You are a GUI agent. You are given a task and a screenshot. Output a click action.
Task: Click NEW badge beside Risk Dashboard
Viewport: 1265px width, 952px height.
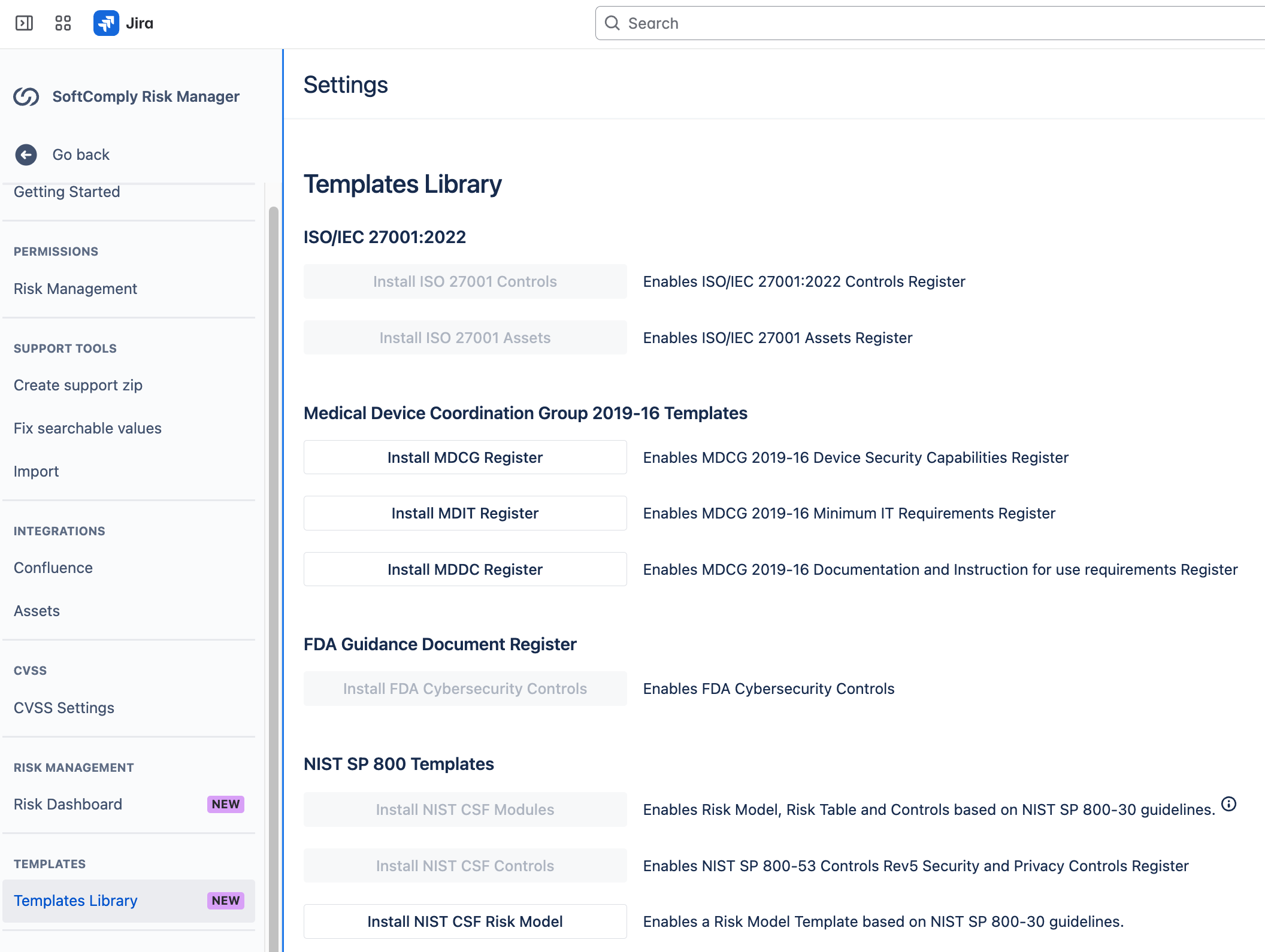click(x=226, y=804)
